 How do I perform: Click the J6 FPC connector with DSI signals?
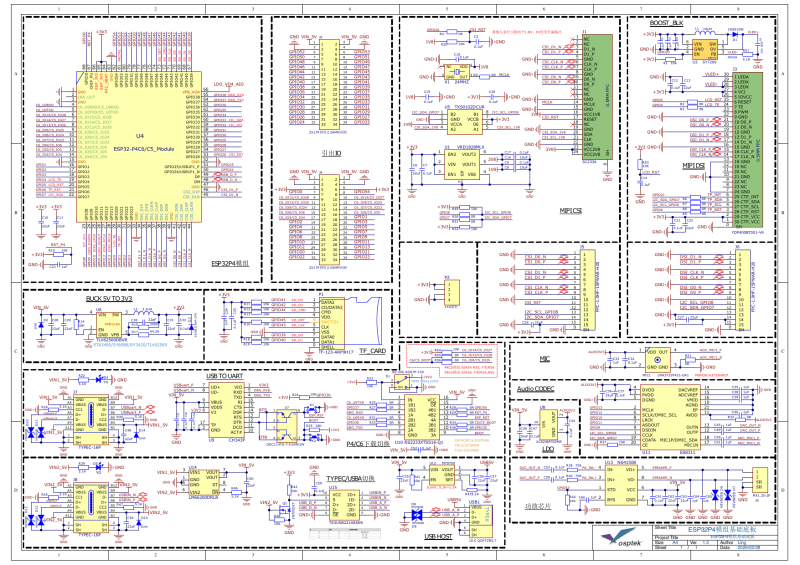tap(742, 289)
